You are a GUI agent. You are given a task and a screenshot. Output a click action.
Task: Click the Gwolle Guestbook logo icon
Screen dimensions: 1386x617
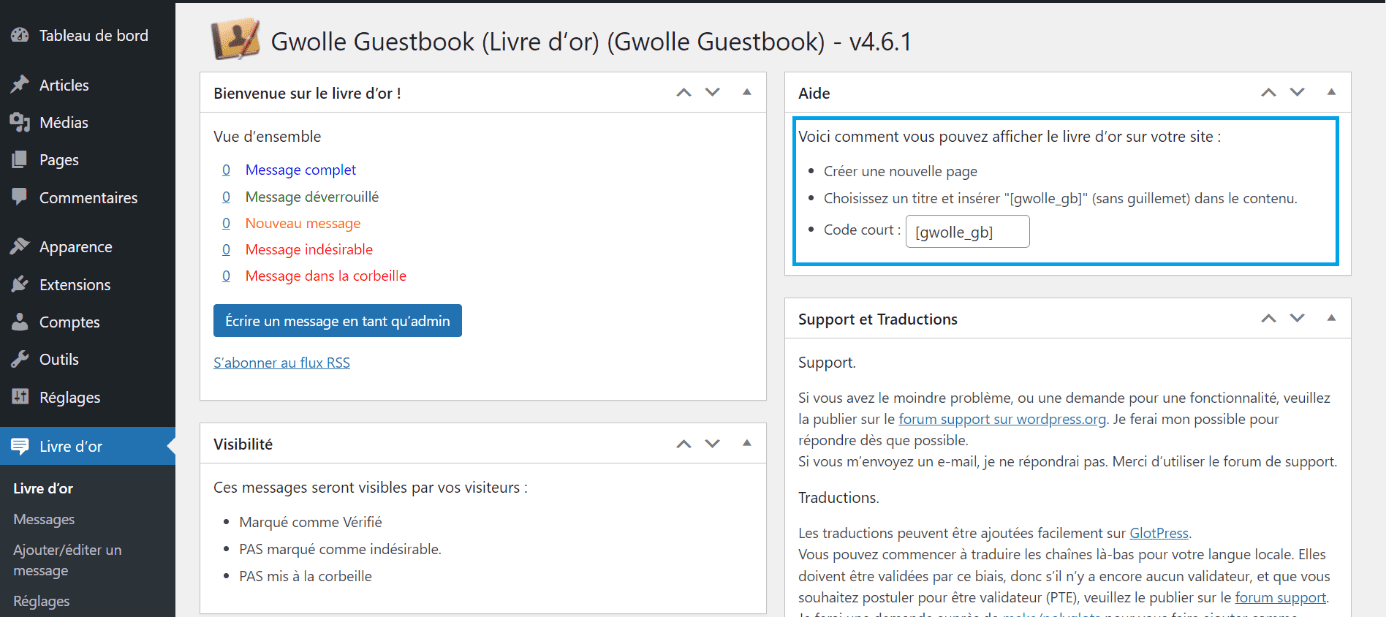[x=235, y=41]
